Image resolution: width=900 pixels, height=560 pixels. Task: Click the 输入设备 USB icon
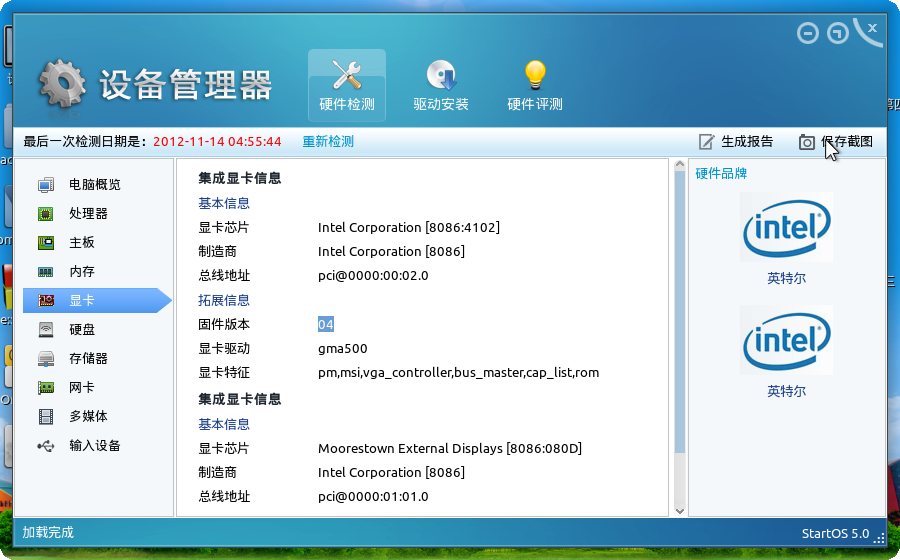(46, 446)
